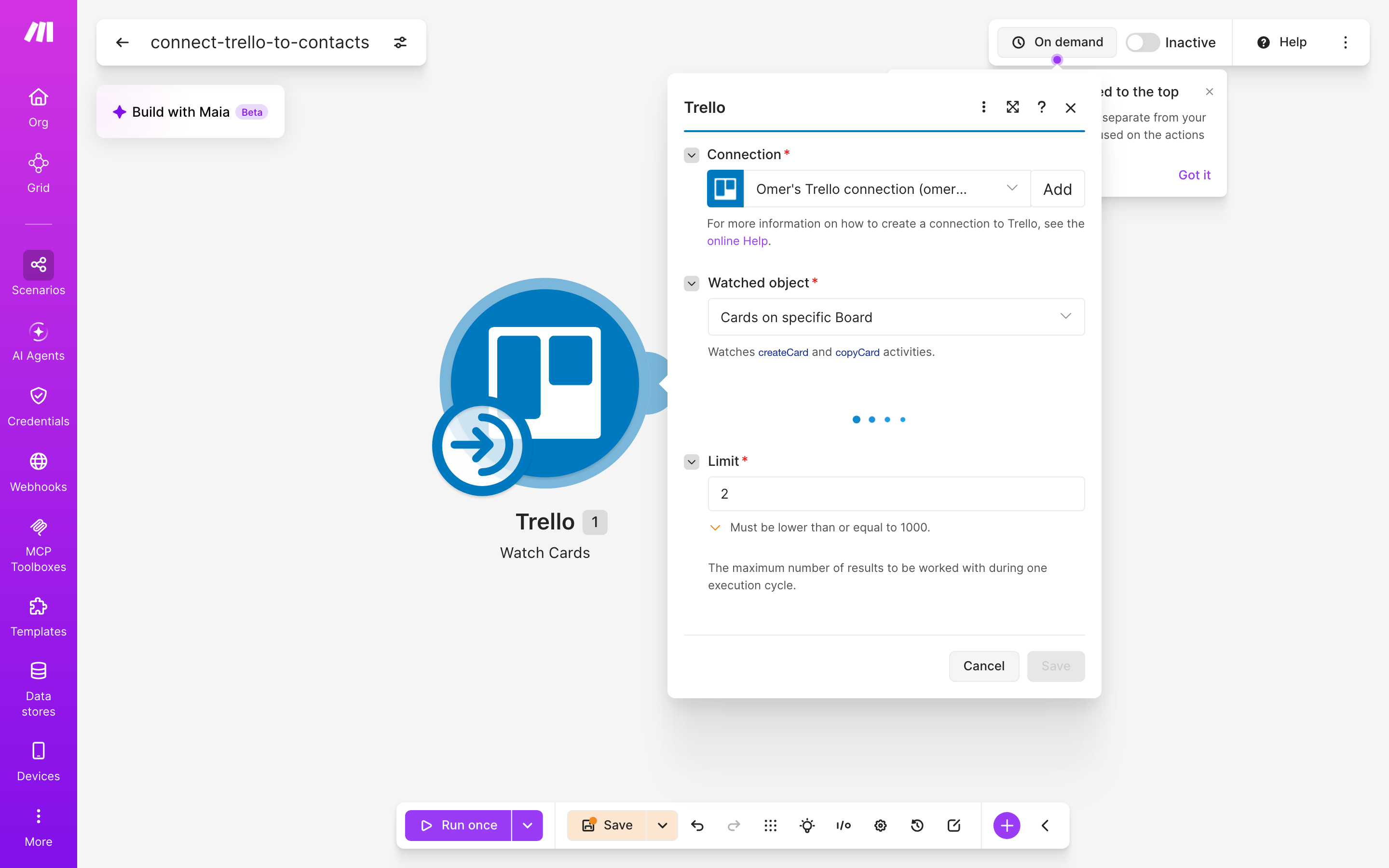The width and height of the screenshot is (1389, 868).
Task: Open the Trello panel three-dot menu
Action: click(x=984, y=108)
